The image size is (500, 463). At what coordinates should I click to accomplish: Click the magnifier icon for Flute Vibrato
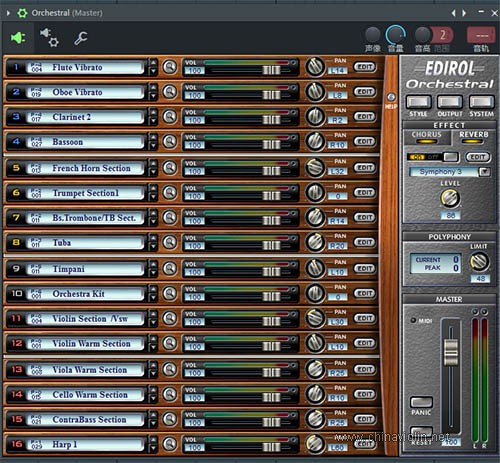click(x=170, y=67)
